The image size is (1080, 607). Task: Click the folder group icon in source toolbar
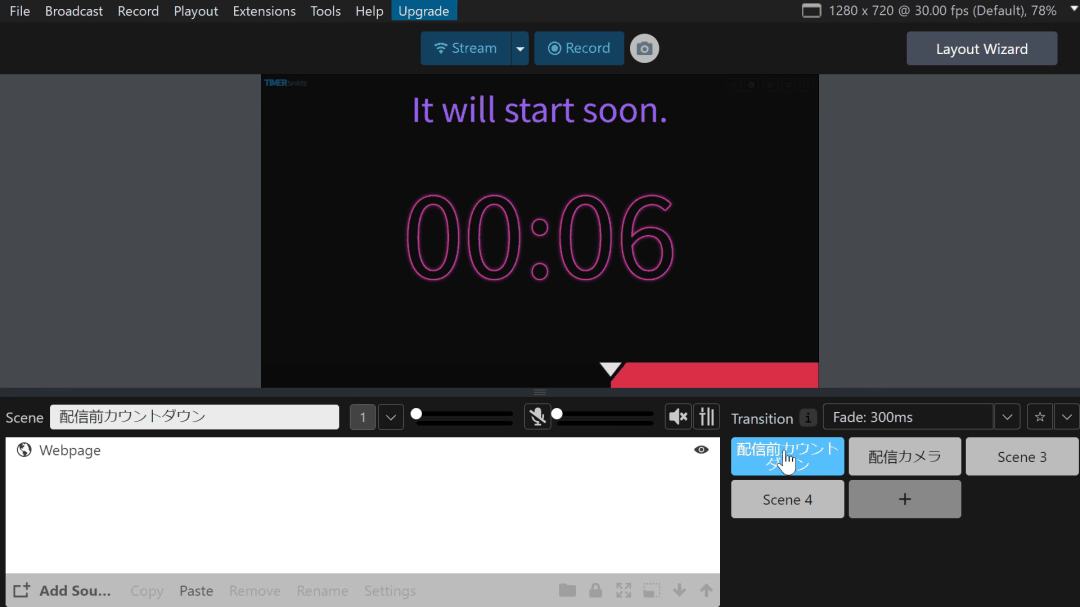click(x=567, y=591)
